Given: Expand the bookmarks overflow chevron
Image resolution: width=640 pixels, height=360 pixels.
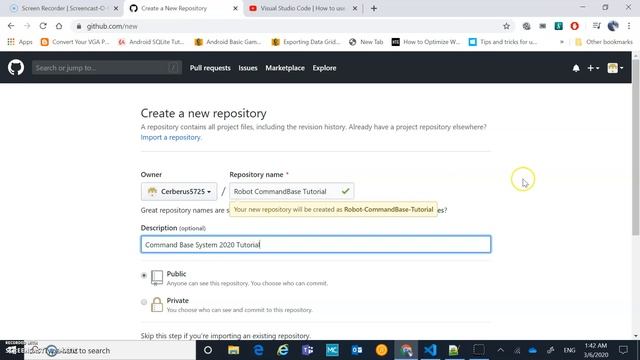Looking at the screenshot, I should click(562, 42).
